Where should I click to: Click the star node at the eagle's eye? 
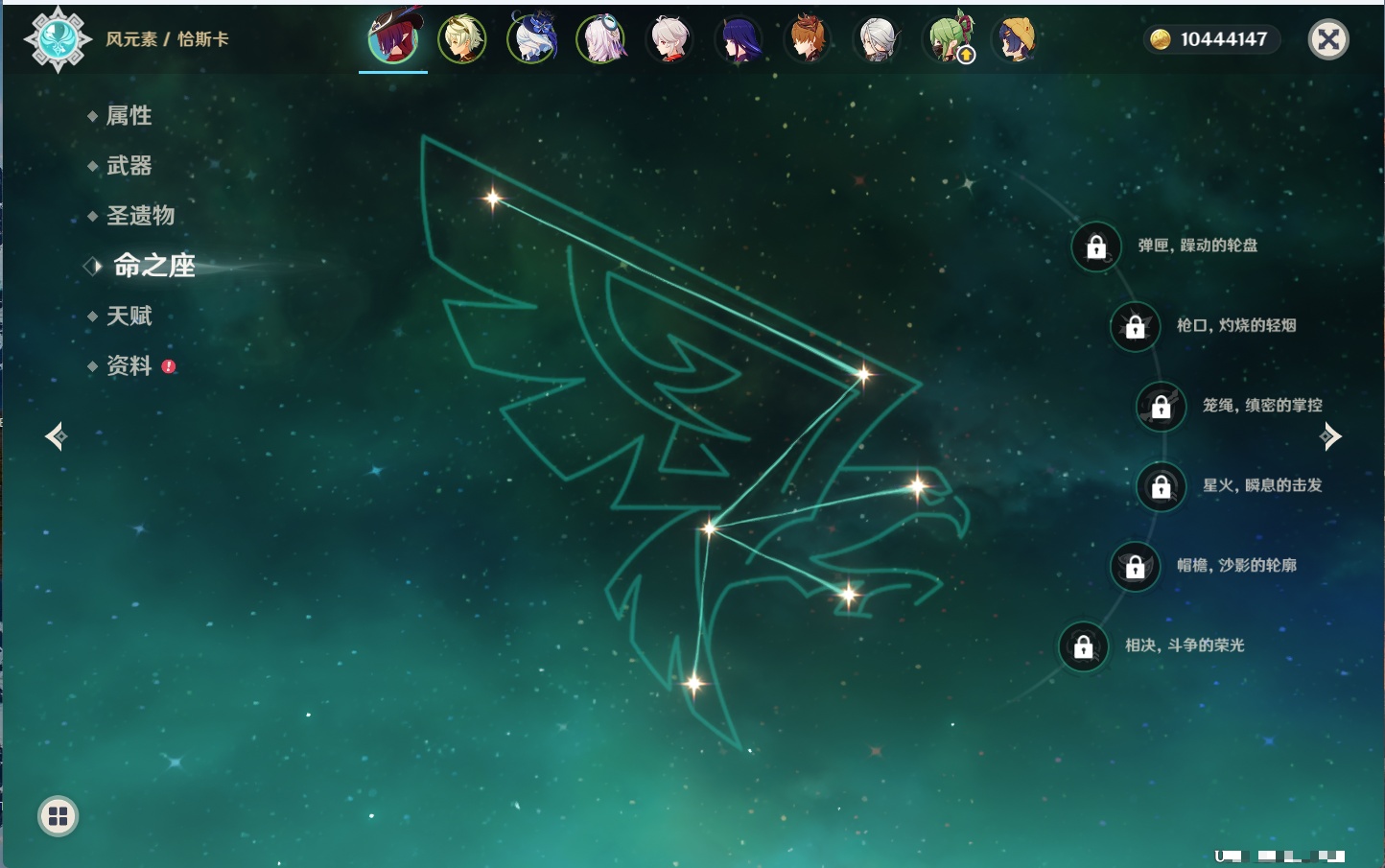918,486
